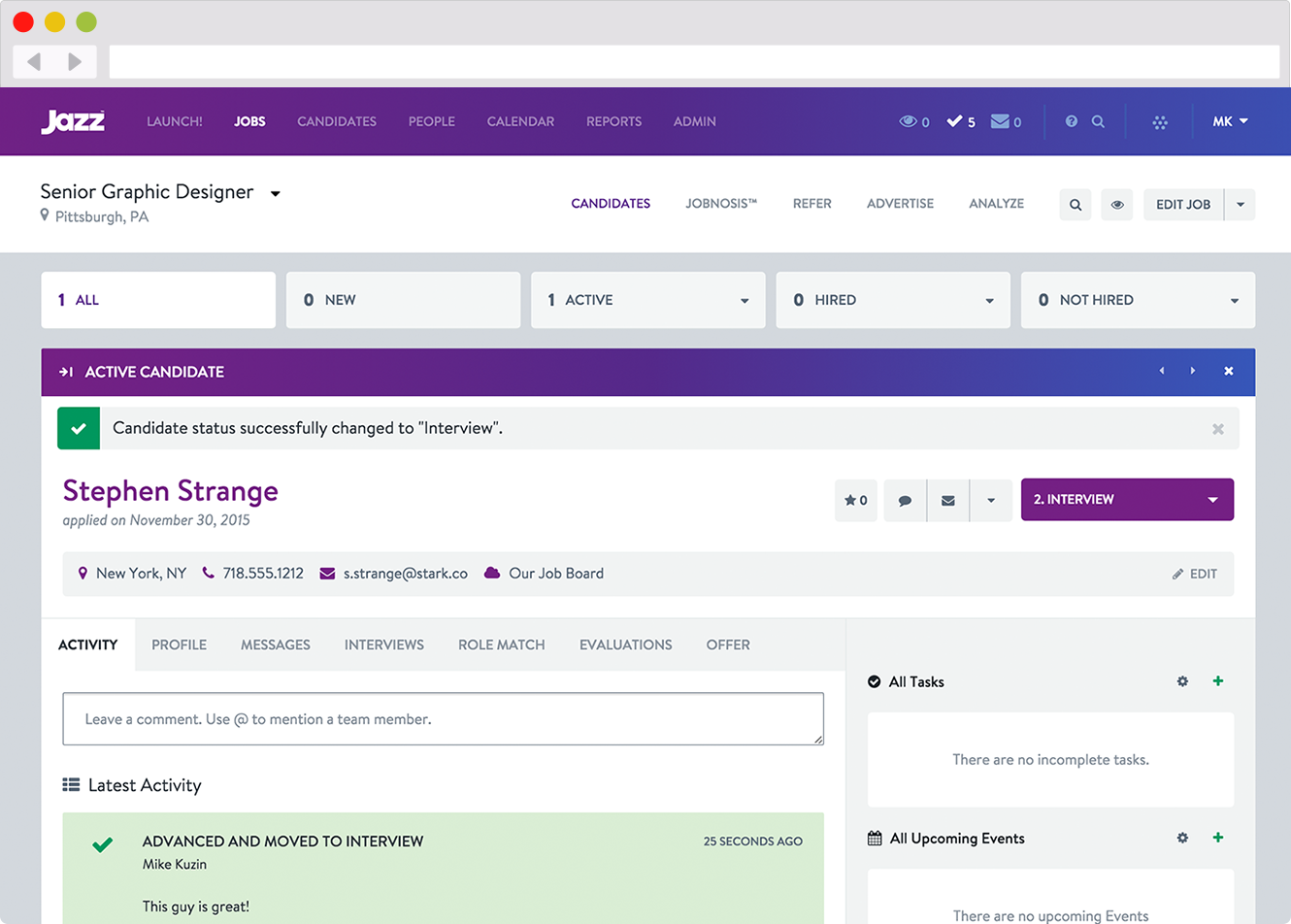
Task: Preview the job with the eye button
Action: pos(1117,205)
